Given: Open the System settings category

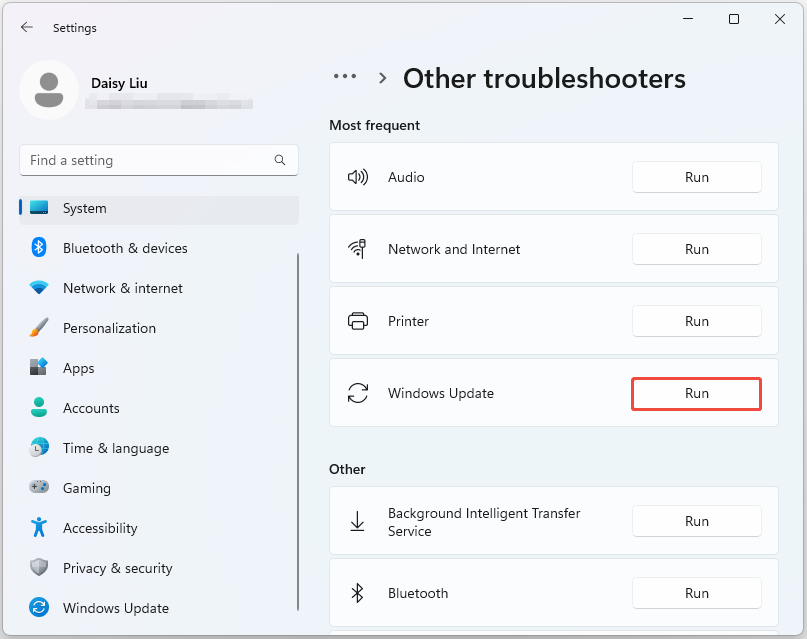Looking at the screenshot, I should click(85, 208).
